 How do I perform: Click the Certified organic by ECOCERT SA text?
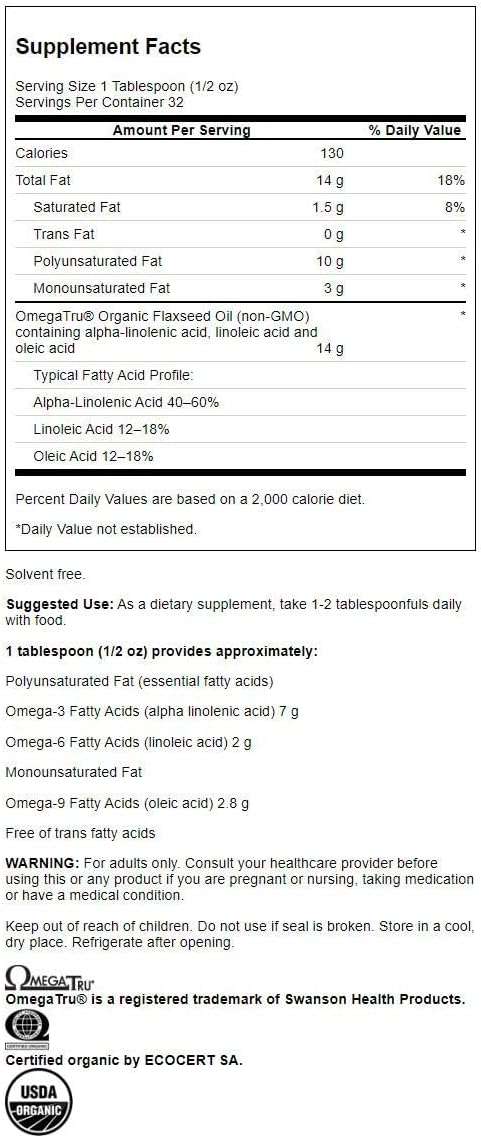(x=124, y=1060)
